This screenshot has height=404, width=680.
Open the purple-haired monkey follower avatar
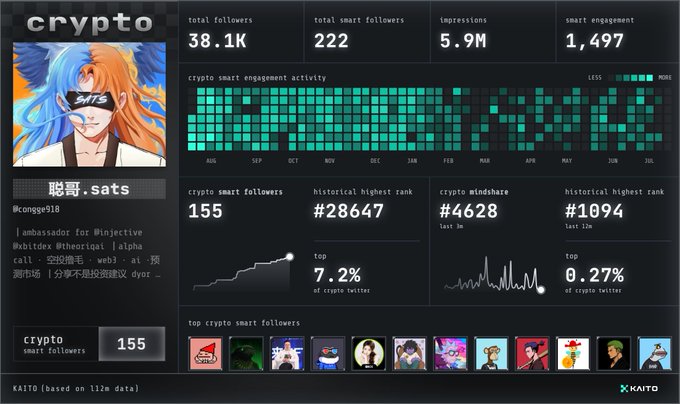(409, 354)
